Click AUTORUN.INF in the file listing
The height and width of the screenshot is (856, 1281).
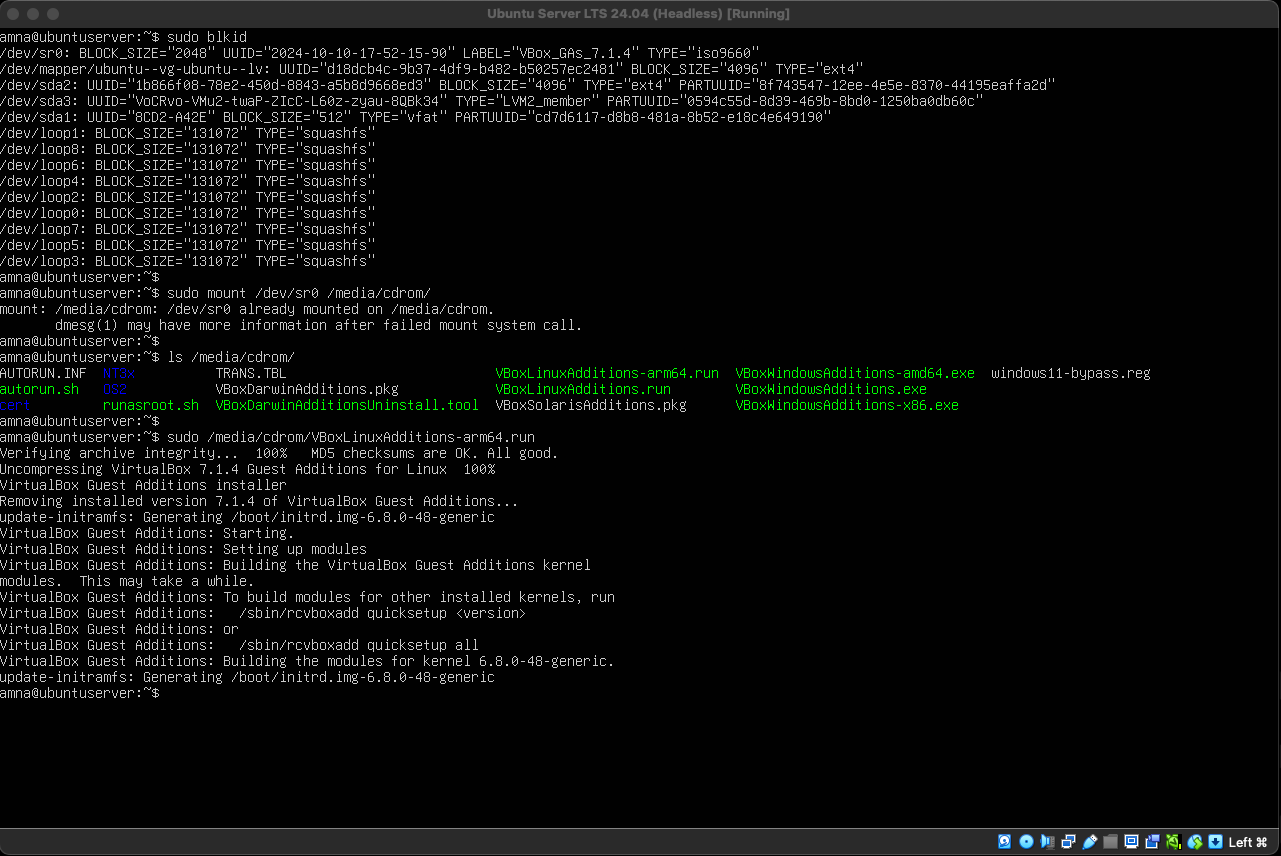click(43, 373)
